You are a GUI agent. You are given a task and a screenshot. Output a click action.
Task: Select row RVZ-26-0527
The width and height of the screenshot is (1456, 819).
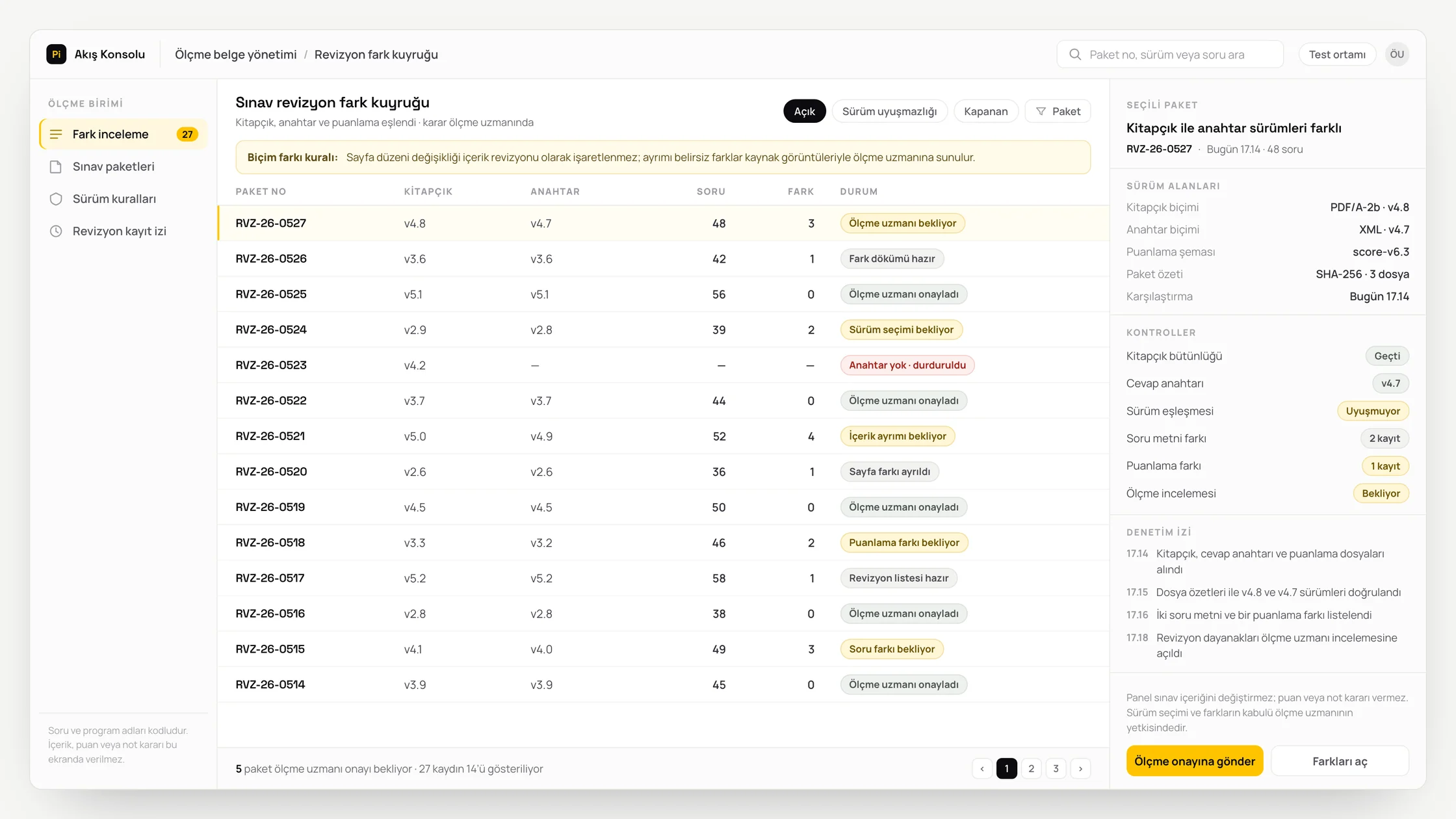coord(663,224)
